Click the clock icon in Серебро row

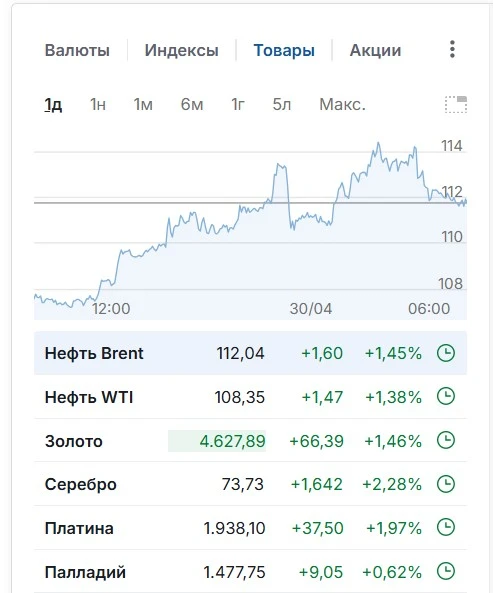click(446, 484)
